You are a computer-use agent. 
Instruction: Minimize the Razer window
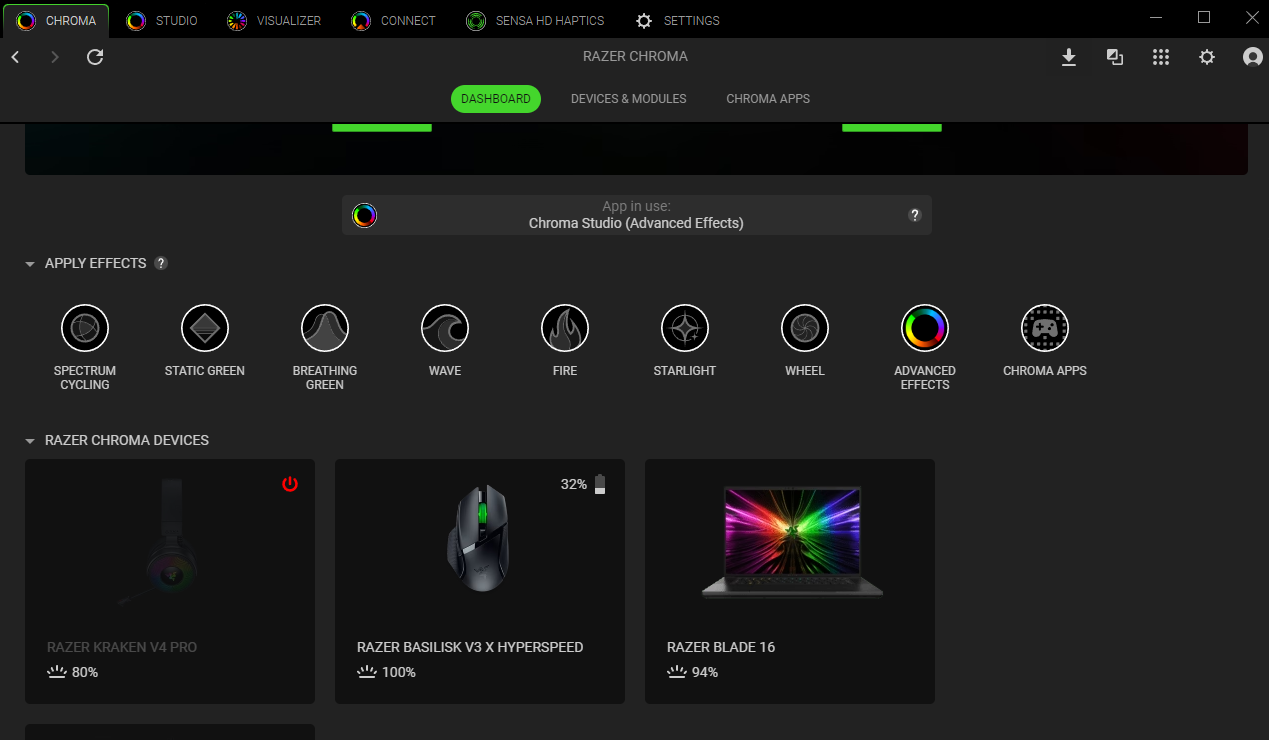[1157, 18]
